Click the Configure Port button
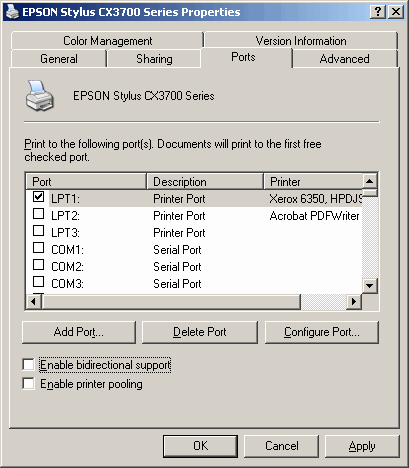The width and height of the screenshot is (409, 468). tap(322, 332)
